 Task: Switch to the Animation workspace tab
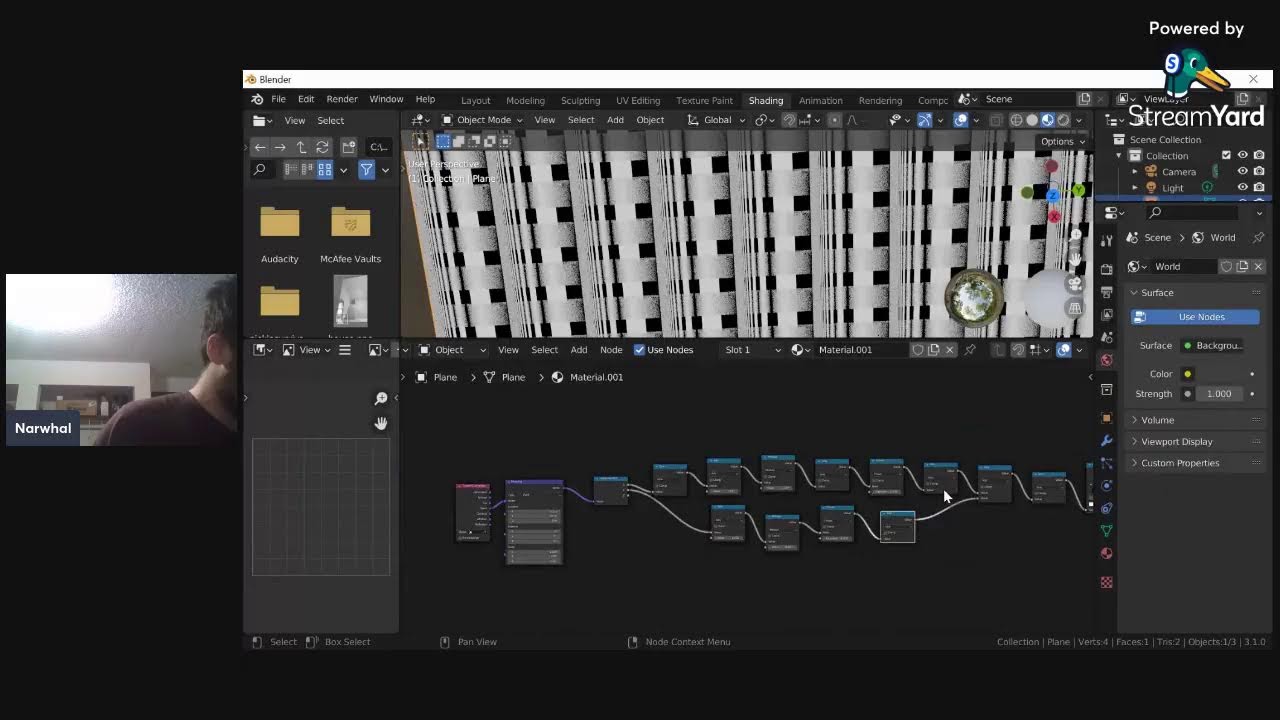click(x=820, y=100)
